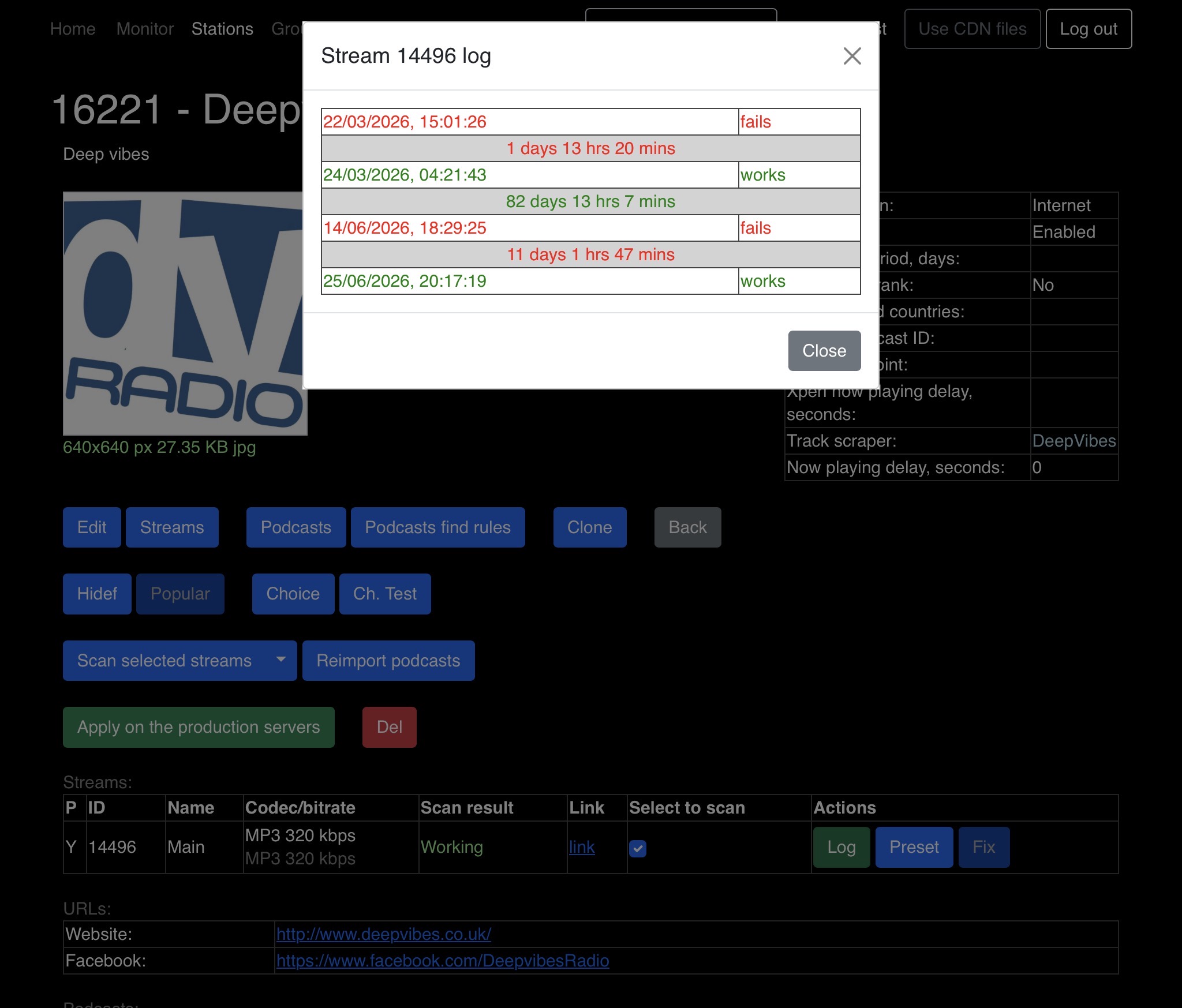Click the Internet value cell
1182x1008 pixels.
1074,205
